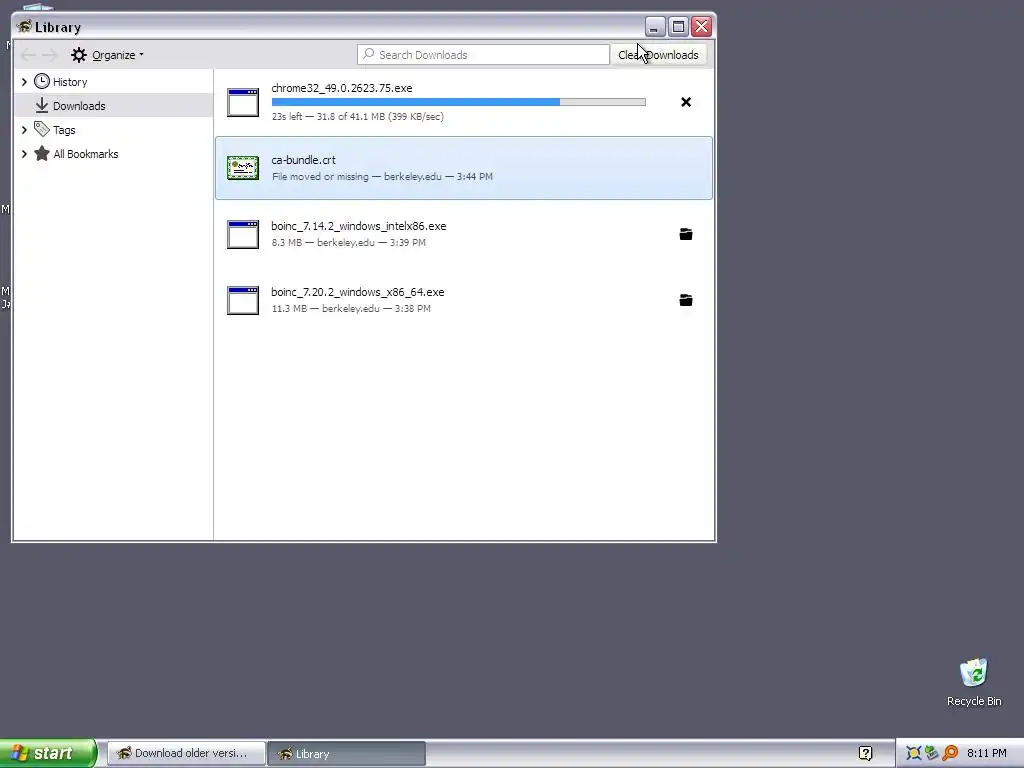Close the Library window
This screenshot has height=768, width=1024.
(x=701, y=27)
